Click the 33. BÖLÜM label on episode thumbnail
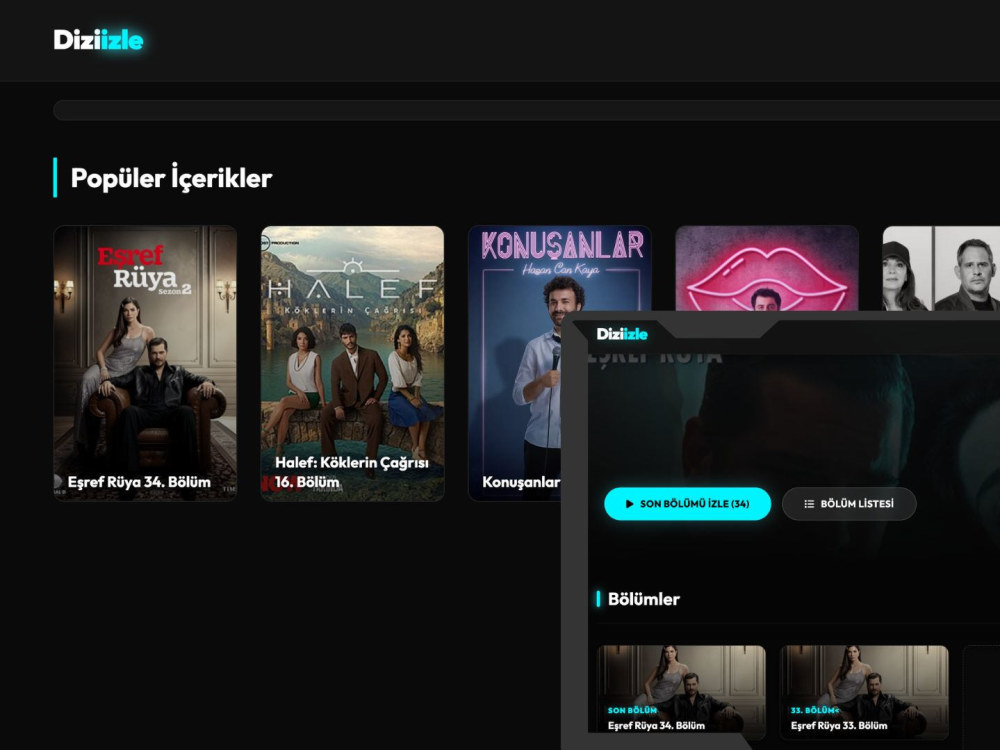The height and width of the screenshot is (750, 1000). 814,710
